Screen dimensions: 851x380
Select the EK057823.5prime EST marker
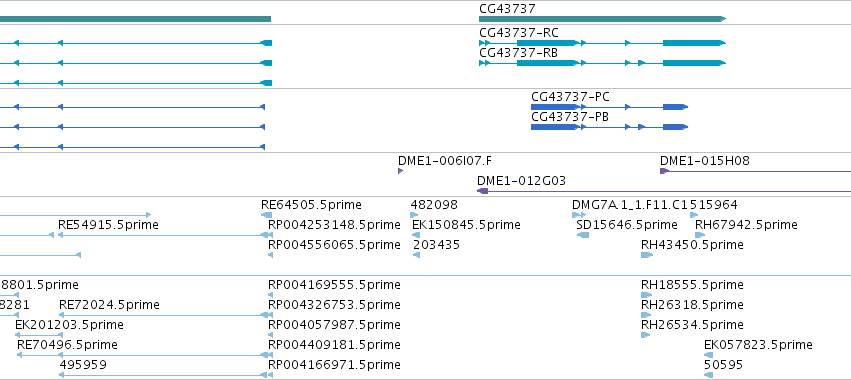(708, 355)
